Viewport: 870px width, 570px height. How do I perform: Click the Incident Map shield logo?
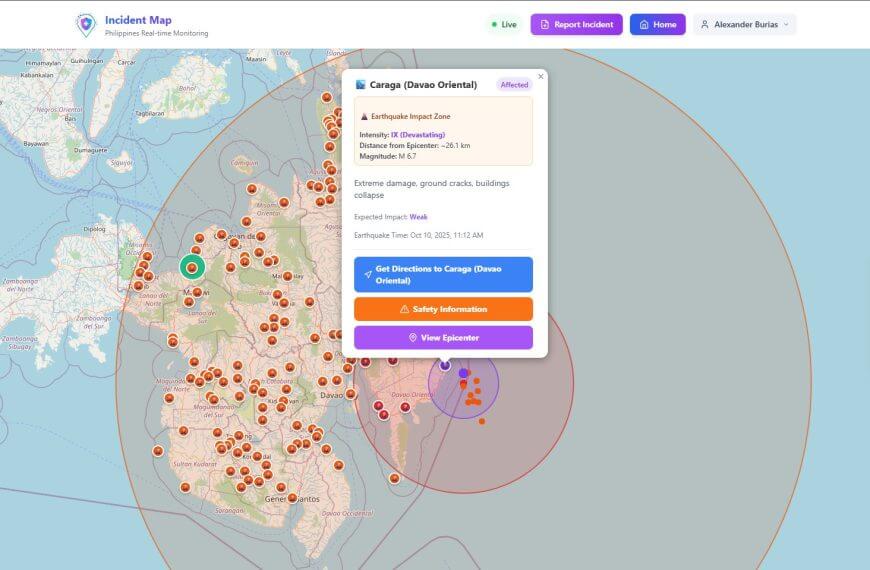coord(86,25)
